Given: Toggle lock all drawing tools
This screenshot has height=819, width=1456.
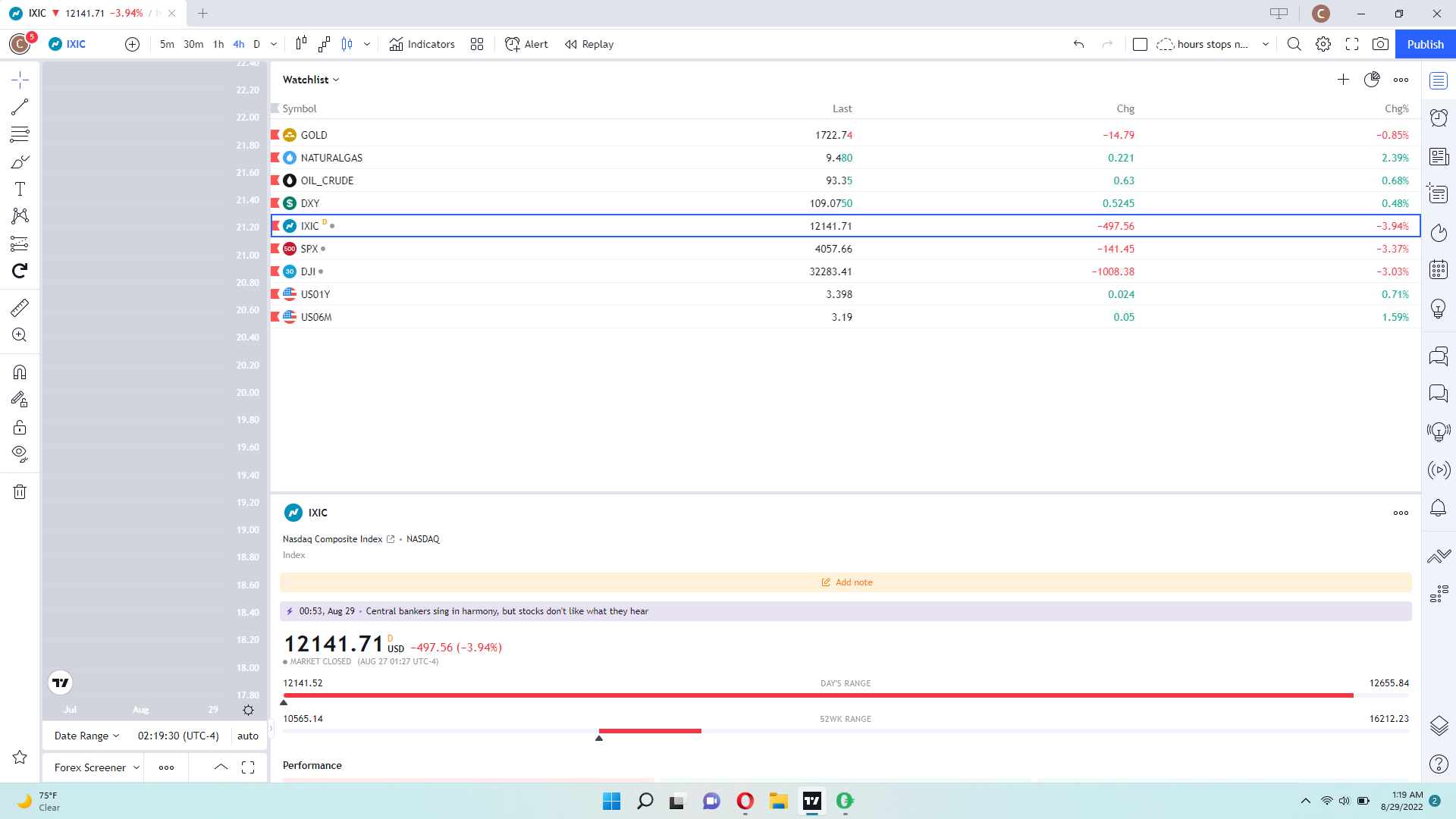Looking at the screenshot, I should pos(20,427).
